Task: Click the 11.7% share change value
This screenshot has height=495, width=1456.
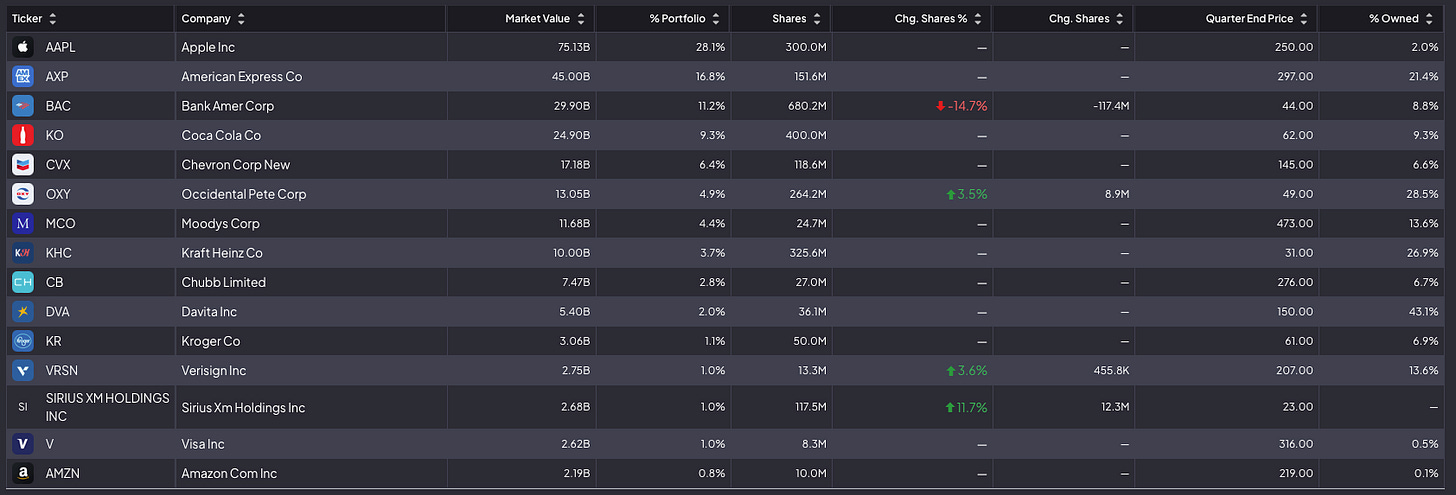Action: point(971,407)
